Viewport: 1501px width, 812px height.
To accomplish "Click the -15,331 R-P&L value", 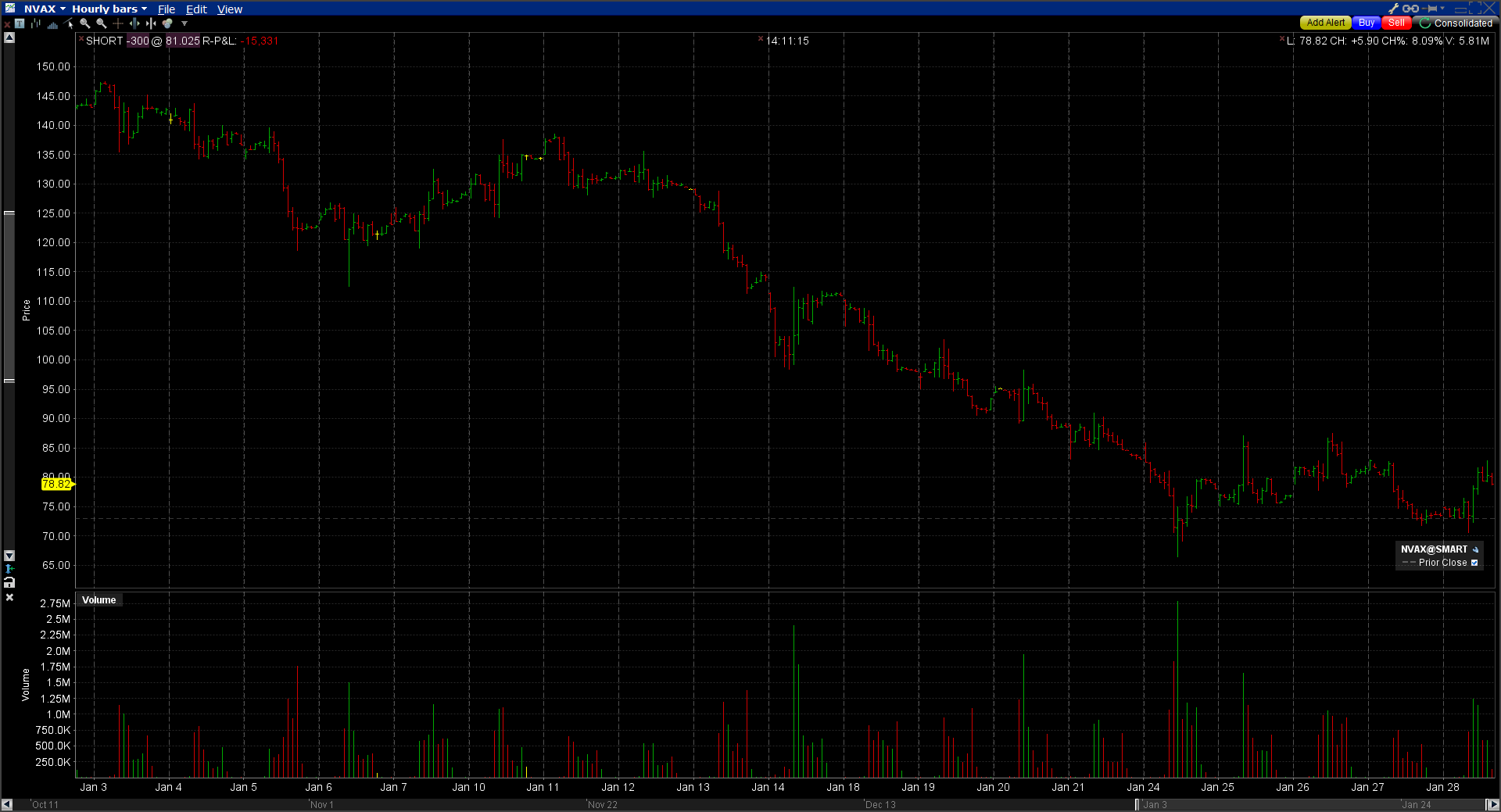I will (260, 41).
